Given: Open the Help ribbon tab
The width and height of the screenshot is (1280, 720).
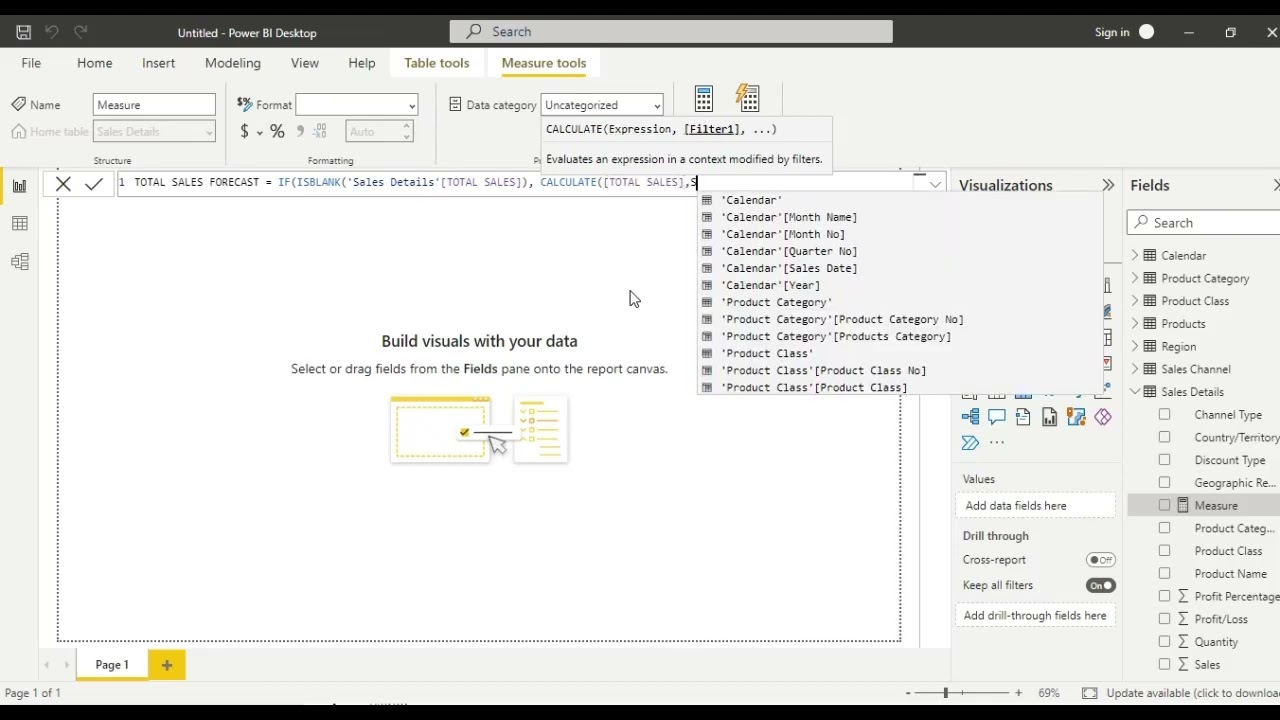Looking at the screenshot, I should point(362,63).
